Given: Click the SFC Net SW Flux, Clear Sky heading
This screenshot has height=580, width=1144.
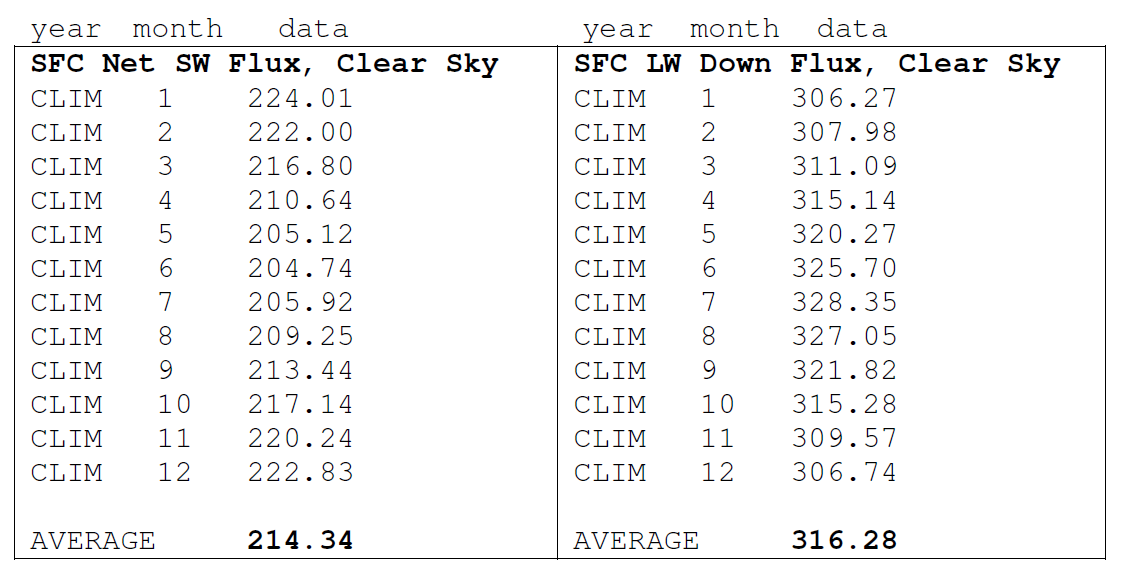Looking at the screenshot, I should pos(264,64).
